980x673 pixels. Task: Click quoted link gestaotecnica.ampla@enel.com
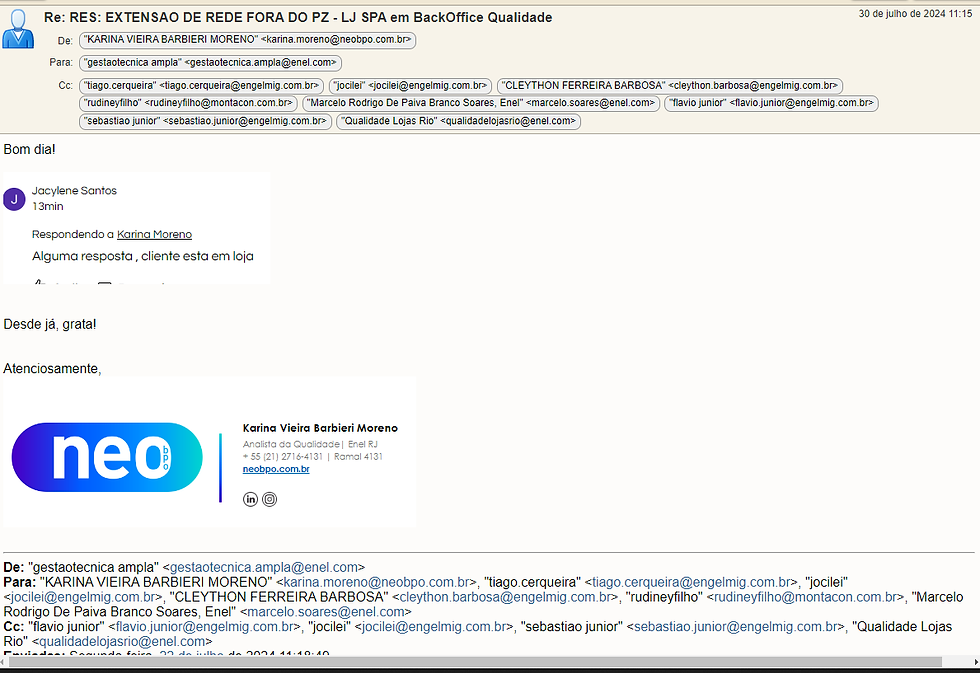pyautogui.click(x=264, y=567)
